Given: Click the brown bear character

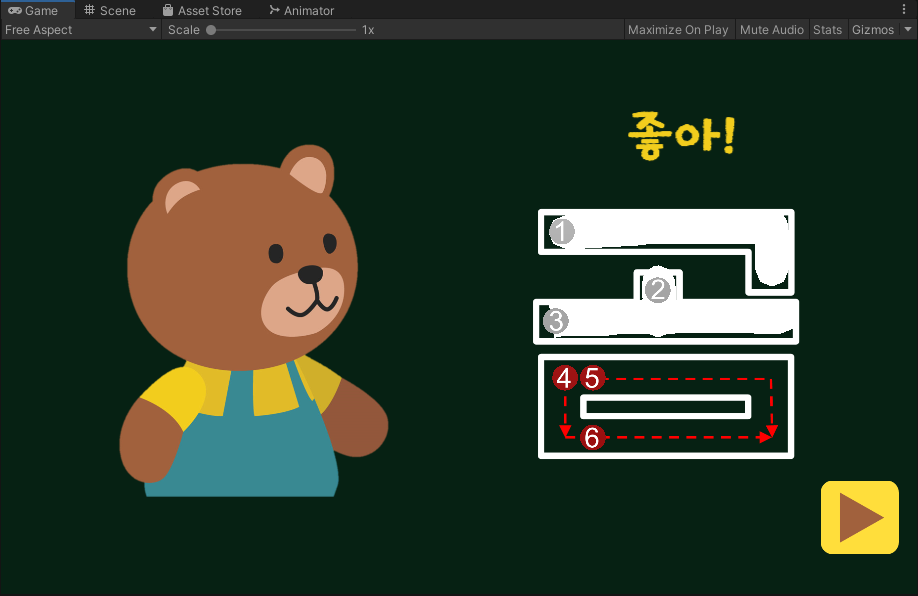Looking at the screenshot, I should pos(254,321).
